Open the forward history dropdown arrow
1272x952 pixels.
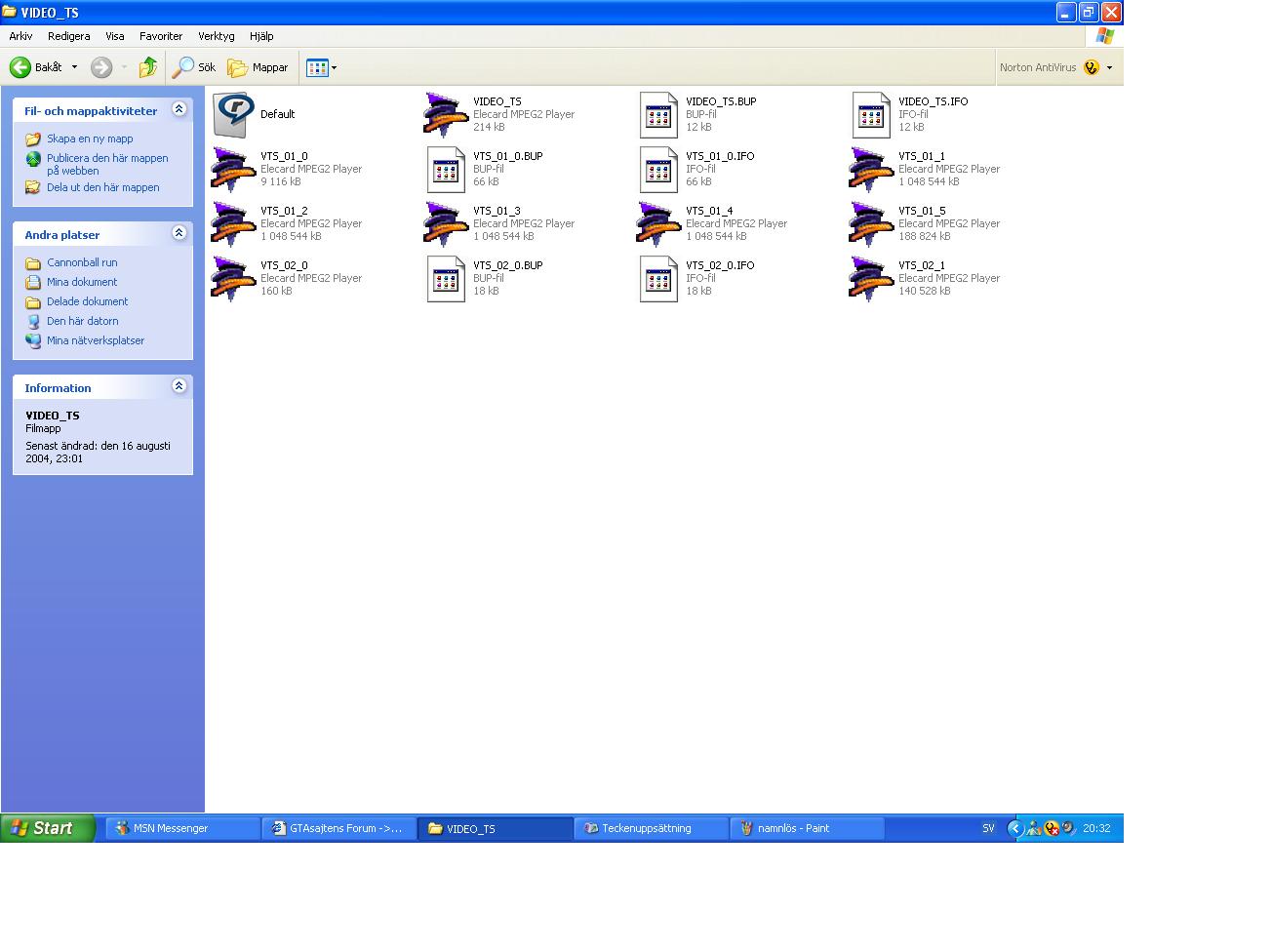coord(124,67)
